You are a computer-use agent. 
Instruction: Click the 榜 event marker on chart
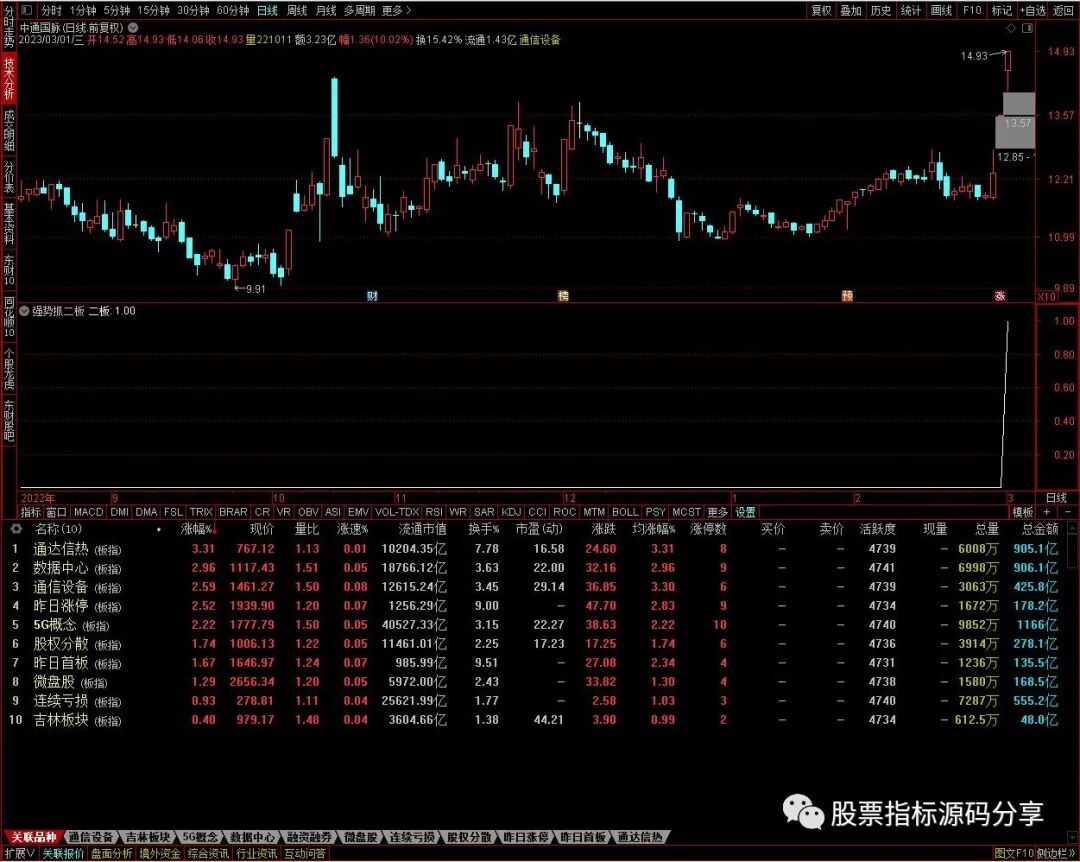click(x=563, y=296)
